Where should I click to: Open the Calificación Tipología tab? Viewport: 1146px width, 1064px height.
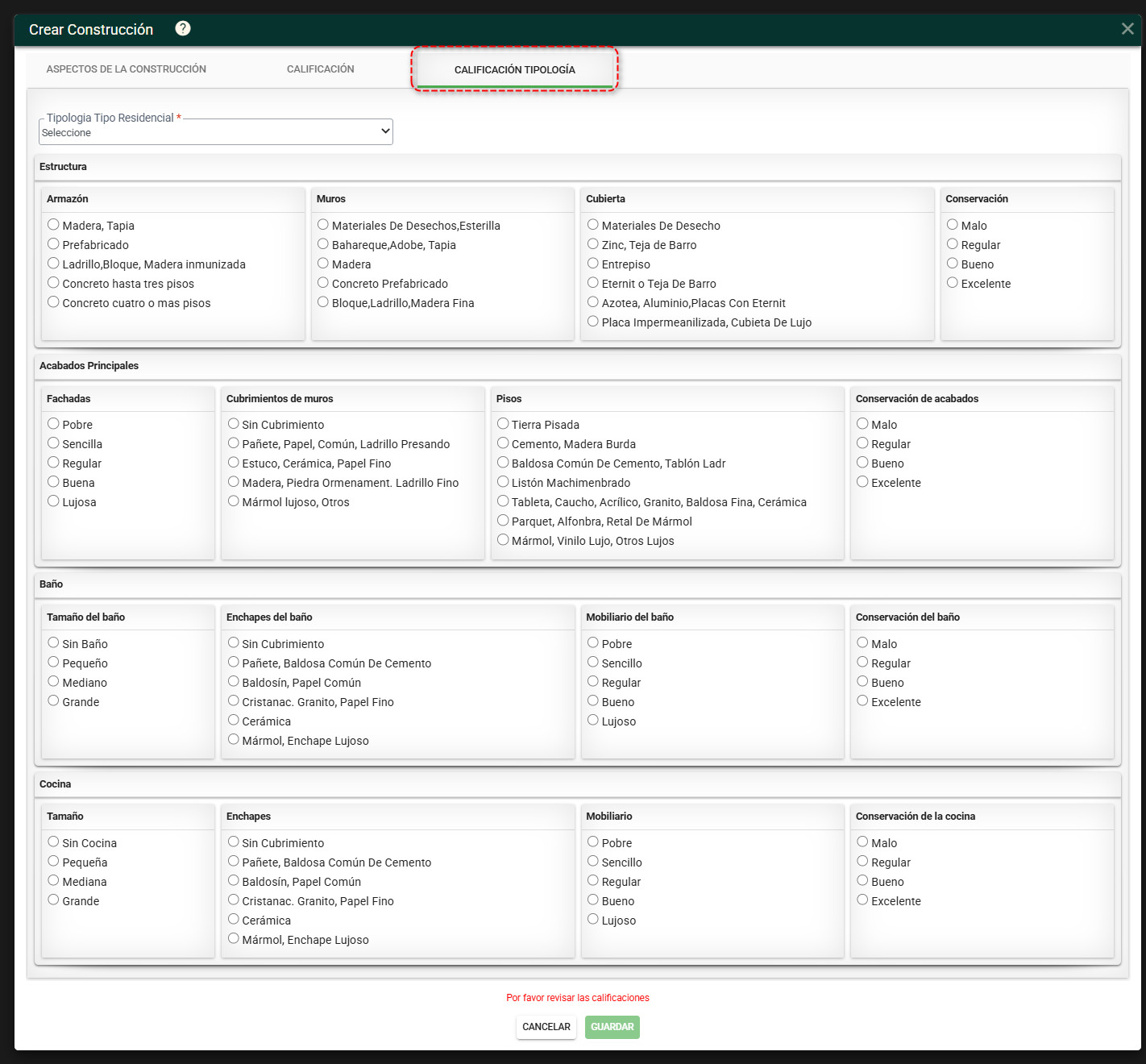[x=515, y=69]
